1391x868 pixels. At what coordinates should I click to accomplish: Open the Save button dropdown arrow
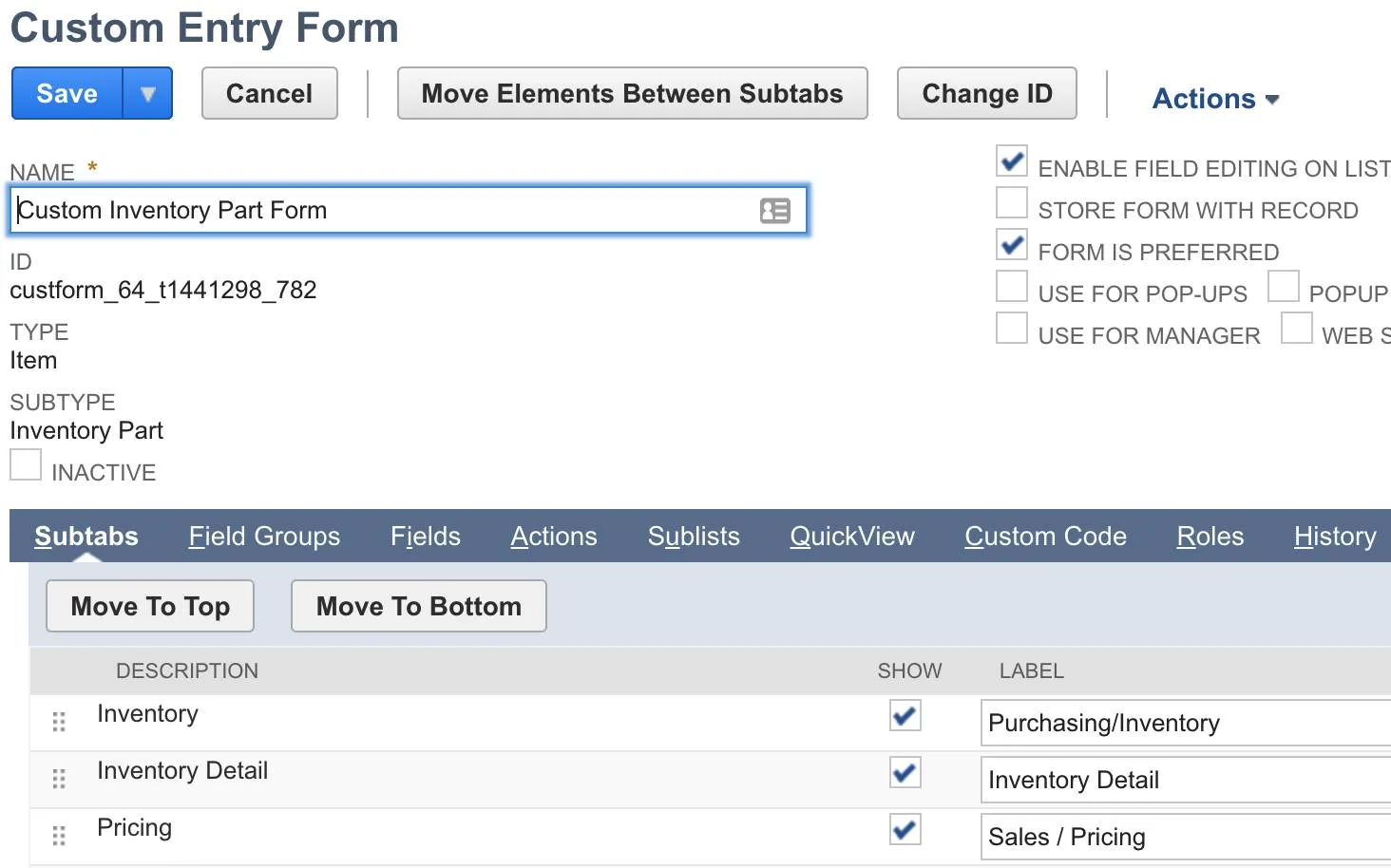tap(149, 93)
